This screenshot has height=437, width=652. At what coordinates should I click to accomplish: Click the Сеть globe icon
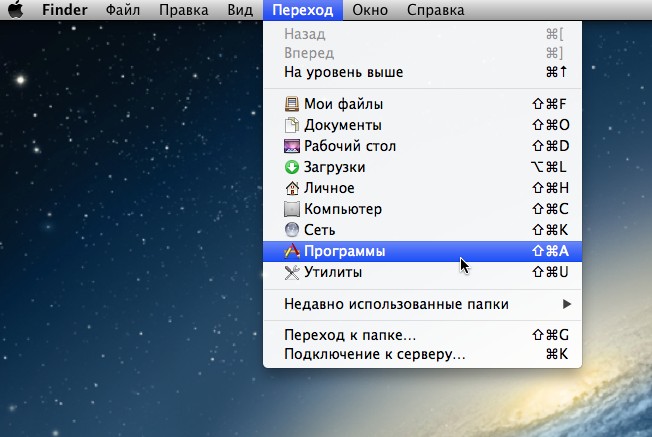pos(291,230)
